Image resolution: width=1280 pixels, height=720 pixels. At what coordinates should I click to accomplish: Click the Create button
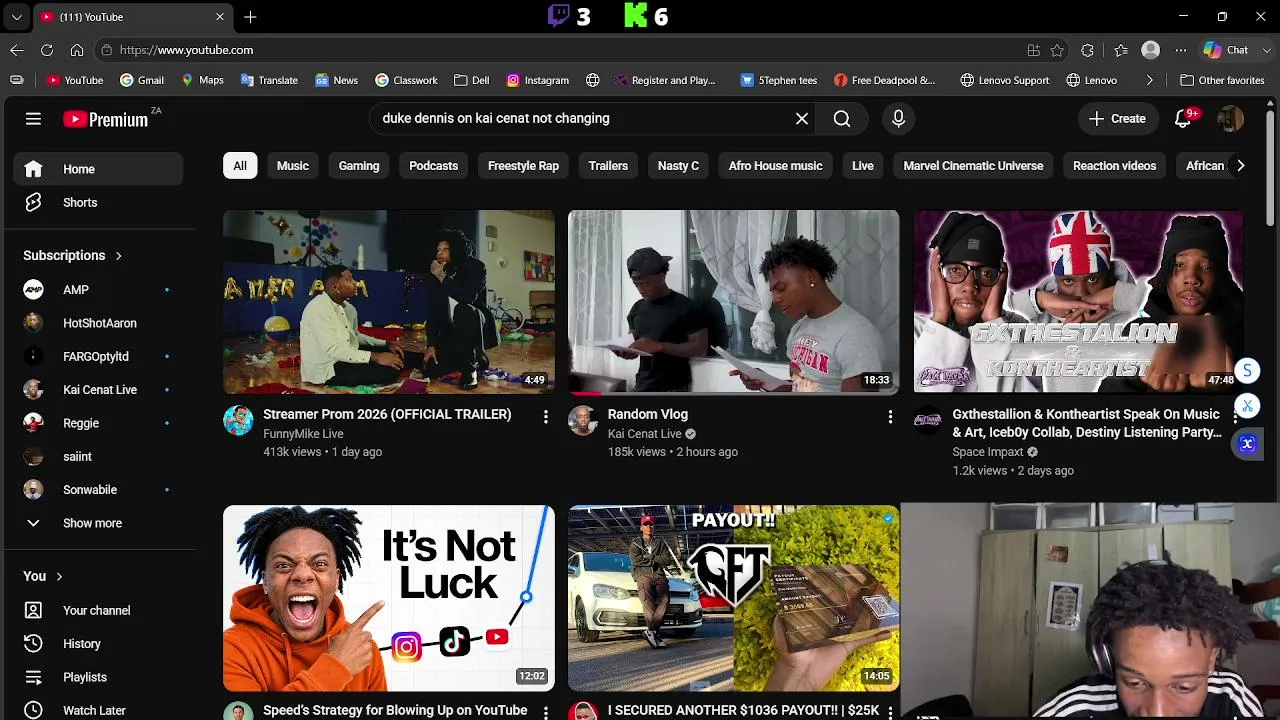1118,119
